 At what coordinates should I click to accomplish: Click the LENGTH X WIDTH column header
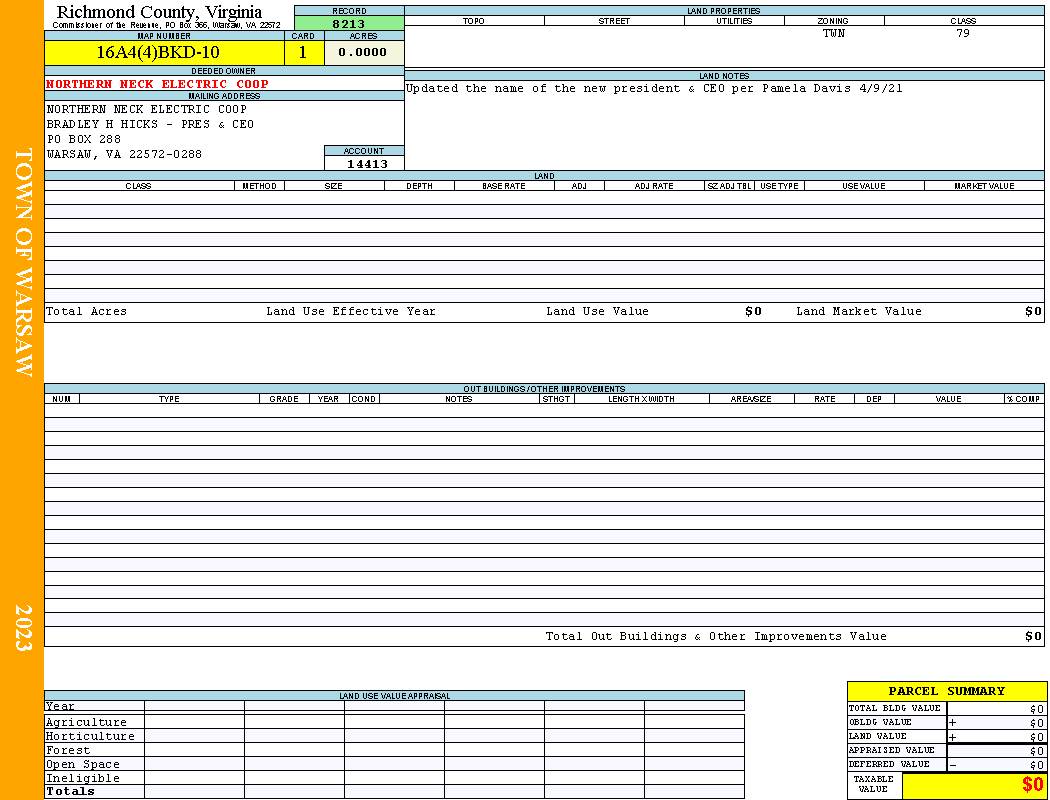tap(641, 399)
